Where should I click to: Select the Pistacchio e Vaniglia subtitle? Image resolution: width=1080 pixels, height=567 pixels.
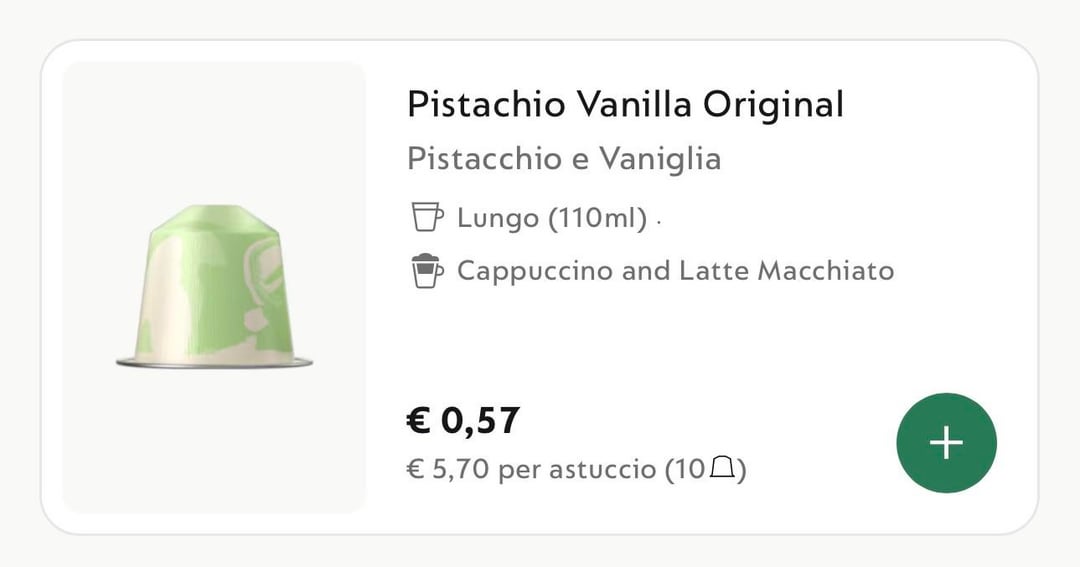coord(564,159)
